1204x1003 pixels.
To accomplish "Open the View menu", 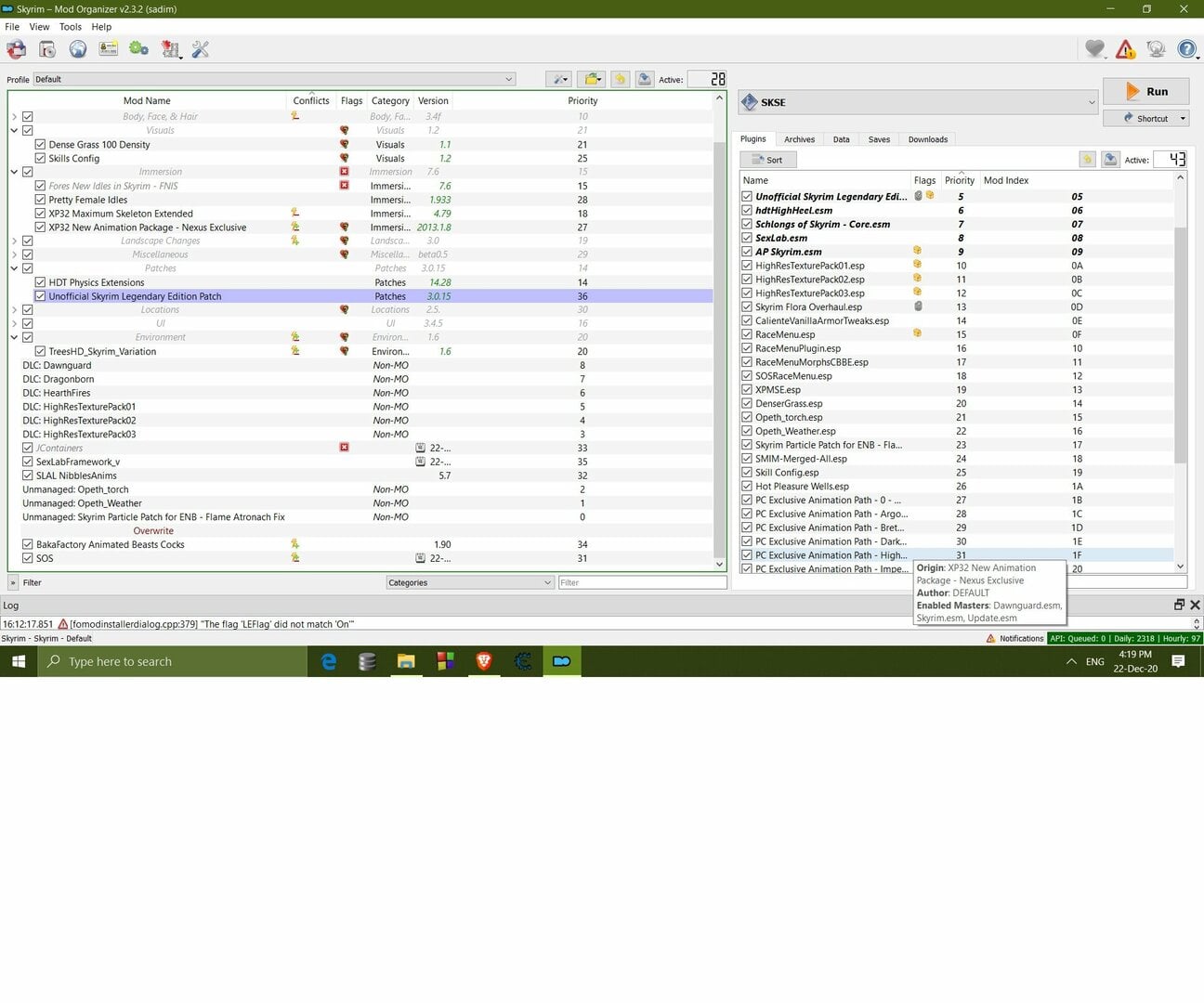I will point(39,27).
